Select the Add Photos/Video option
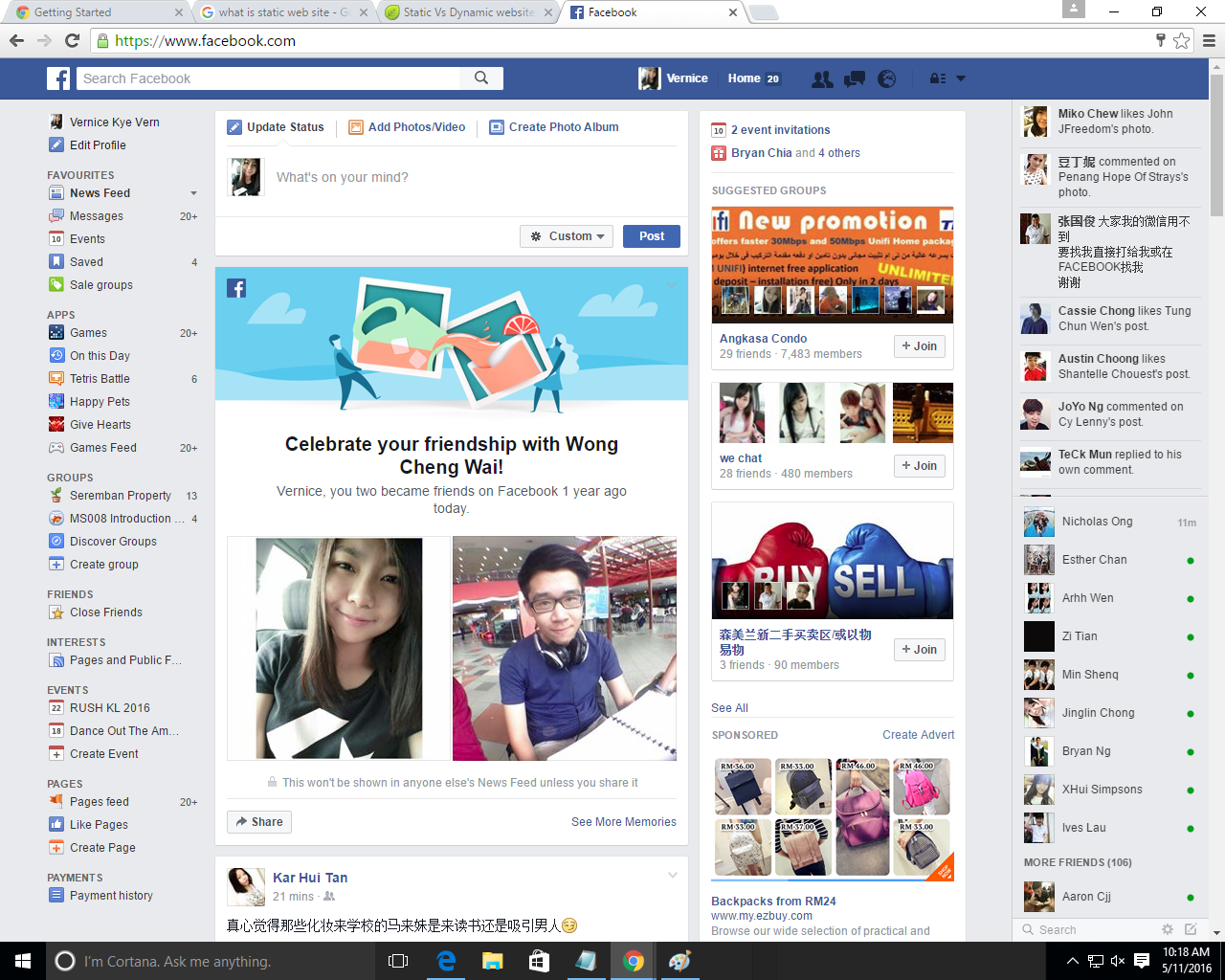Image resolution: width=1225 pixels, height=980 pixels. (x=407, y=127)
